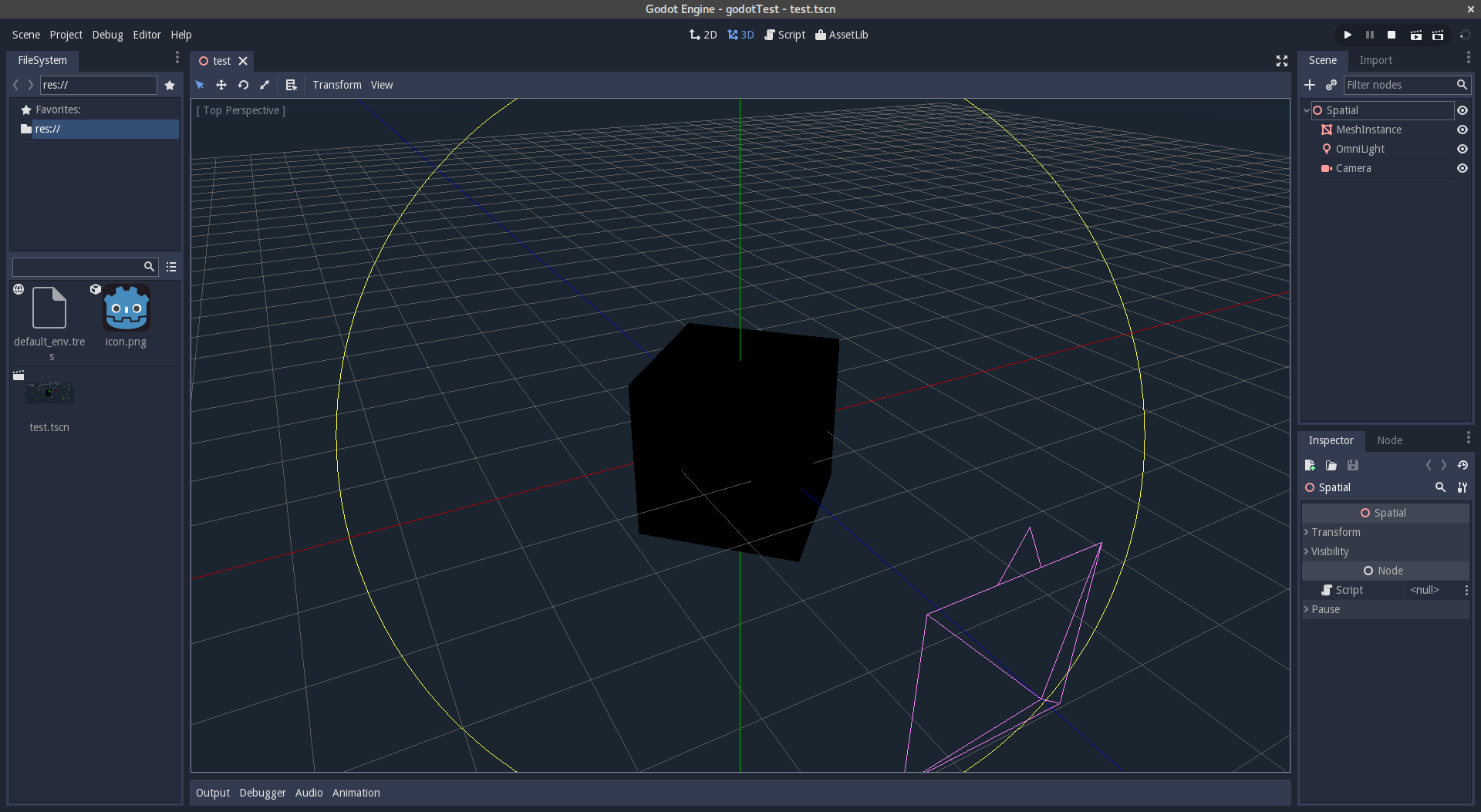The height and width of the screenshot is (812, 1481).
Task: Instance a scene file as node
Action: pyautogui.click(x=1331, y=85)
